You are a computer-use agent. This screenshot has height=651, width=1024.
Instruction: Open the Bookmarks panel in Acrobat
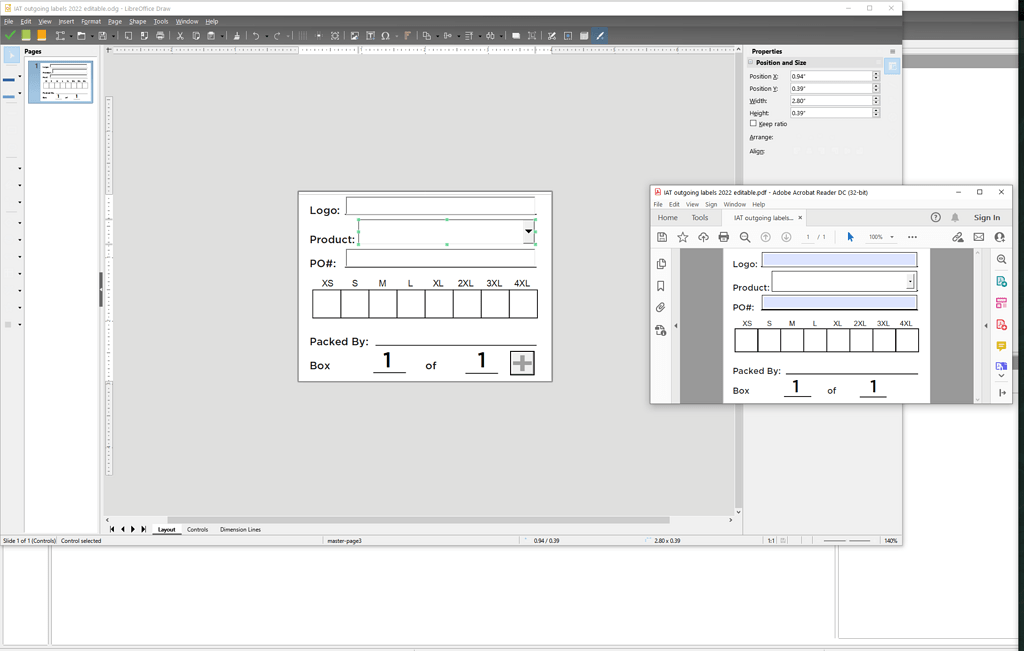(660, 285)
